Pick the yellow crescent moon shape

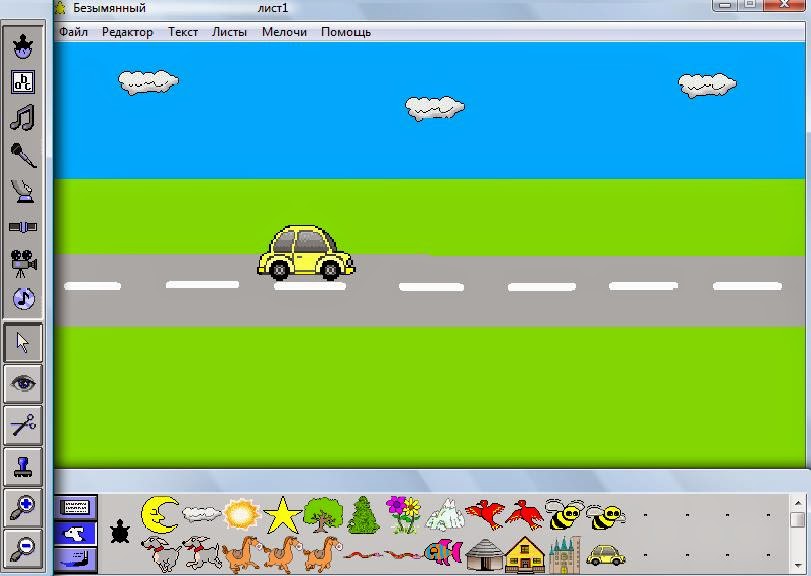[160, 514]
